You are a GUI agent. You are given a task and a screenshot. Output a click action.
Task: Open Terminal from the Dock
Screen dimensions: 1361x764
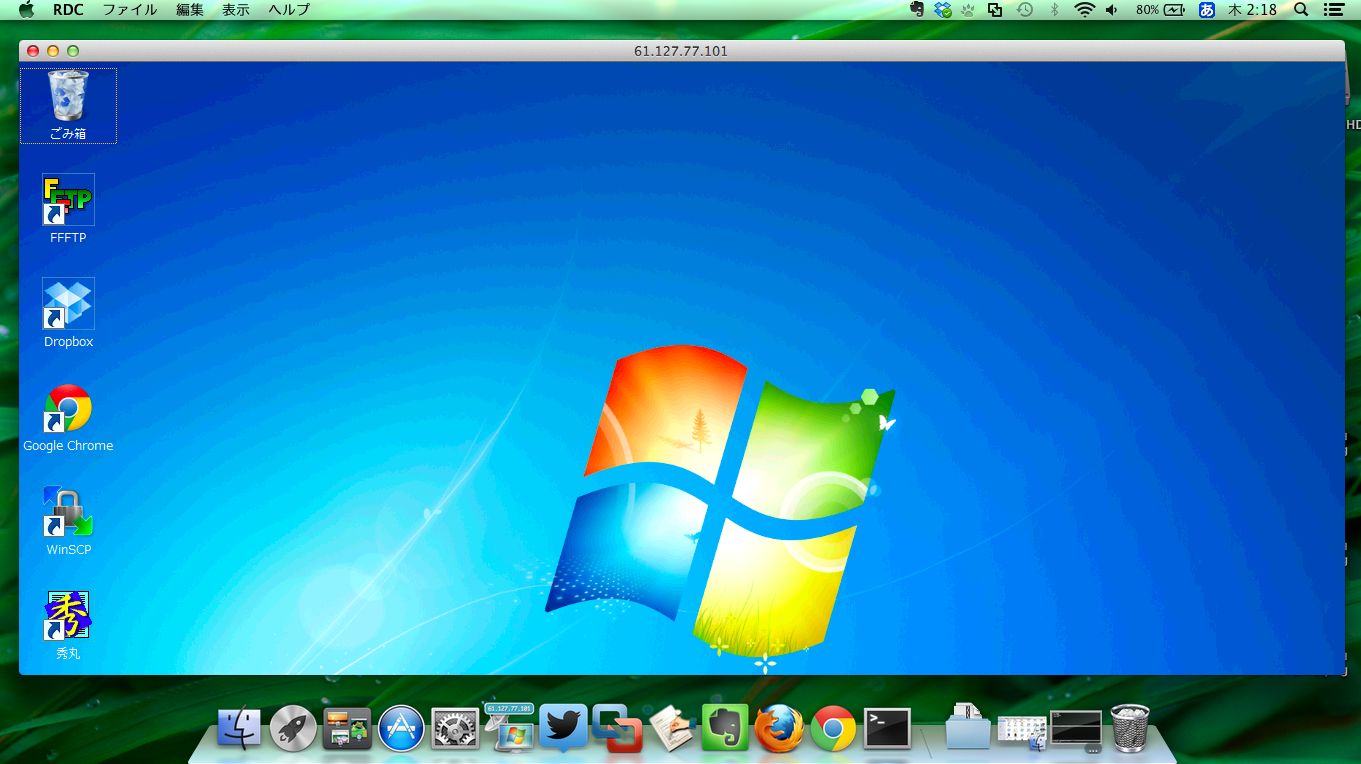click(x=887, y=728)
